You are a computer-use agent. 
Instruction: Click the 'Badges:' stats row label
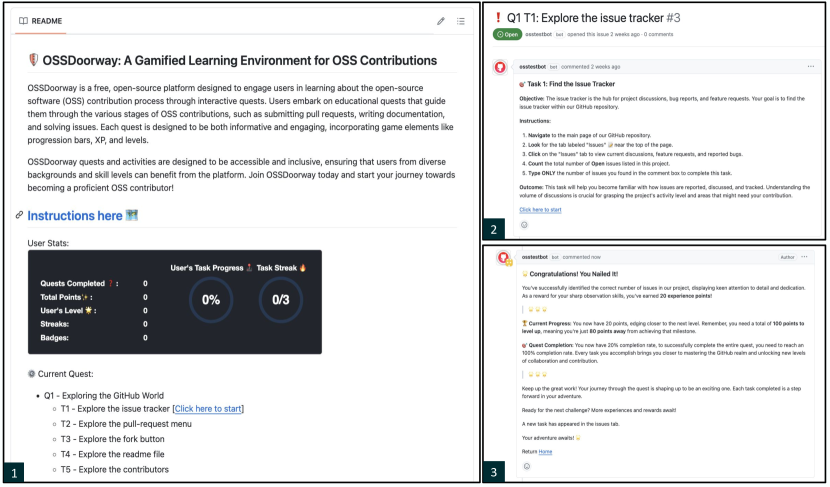[55, 338]
